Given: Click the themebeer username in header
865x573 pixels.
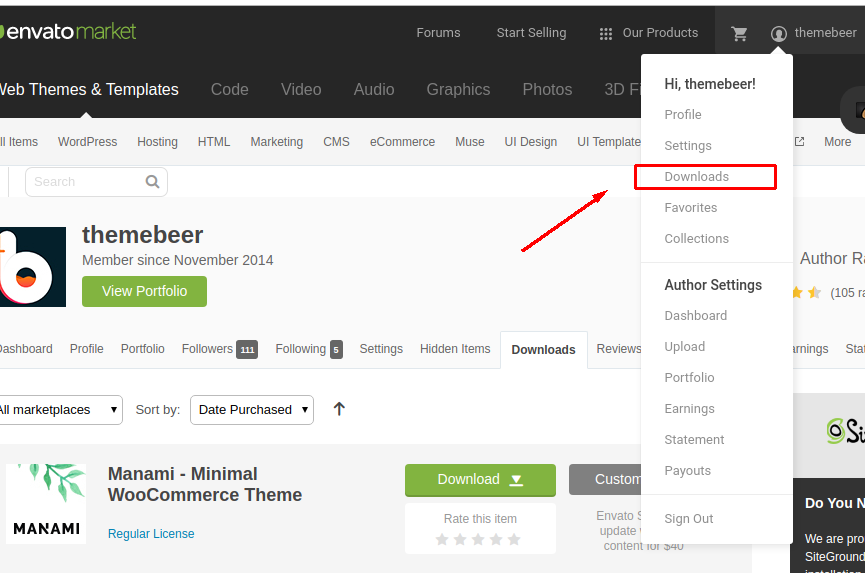Looking at the screenshot, I should (x=825, y=33).
